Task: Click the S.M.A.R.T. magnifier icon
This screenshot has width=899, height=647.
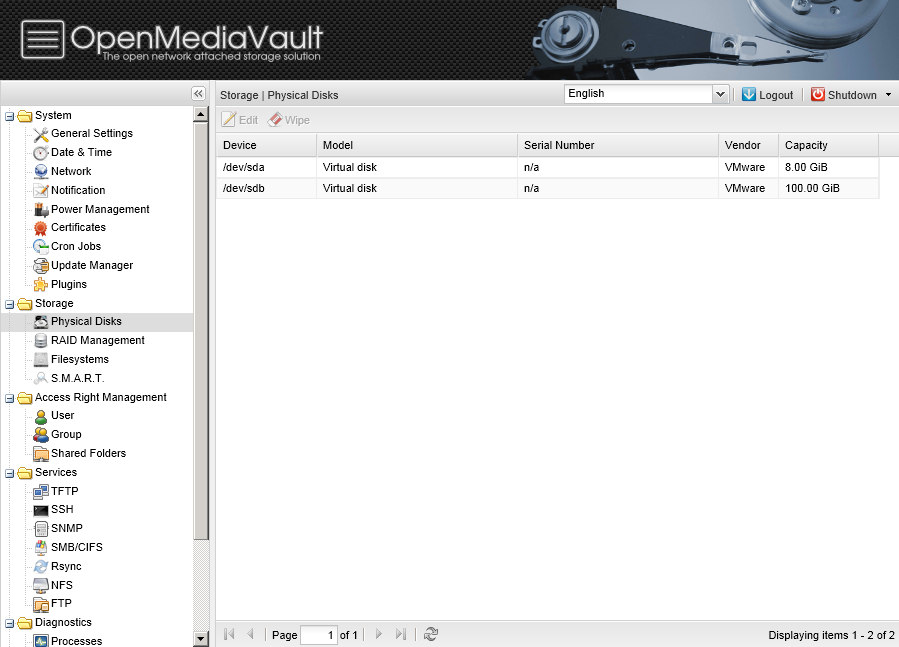Action: tap(41, 379)
